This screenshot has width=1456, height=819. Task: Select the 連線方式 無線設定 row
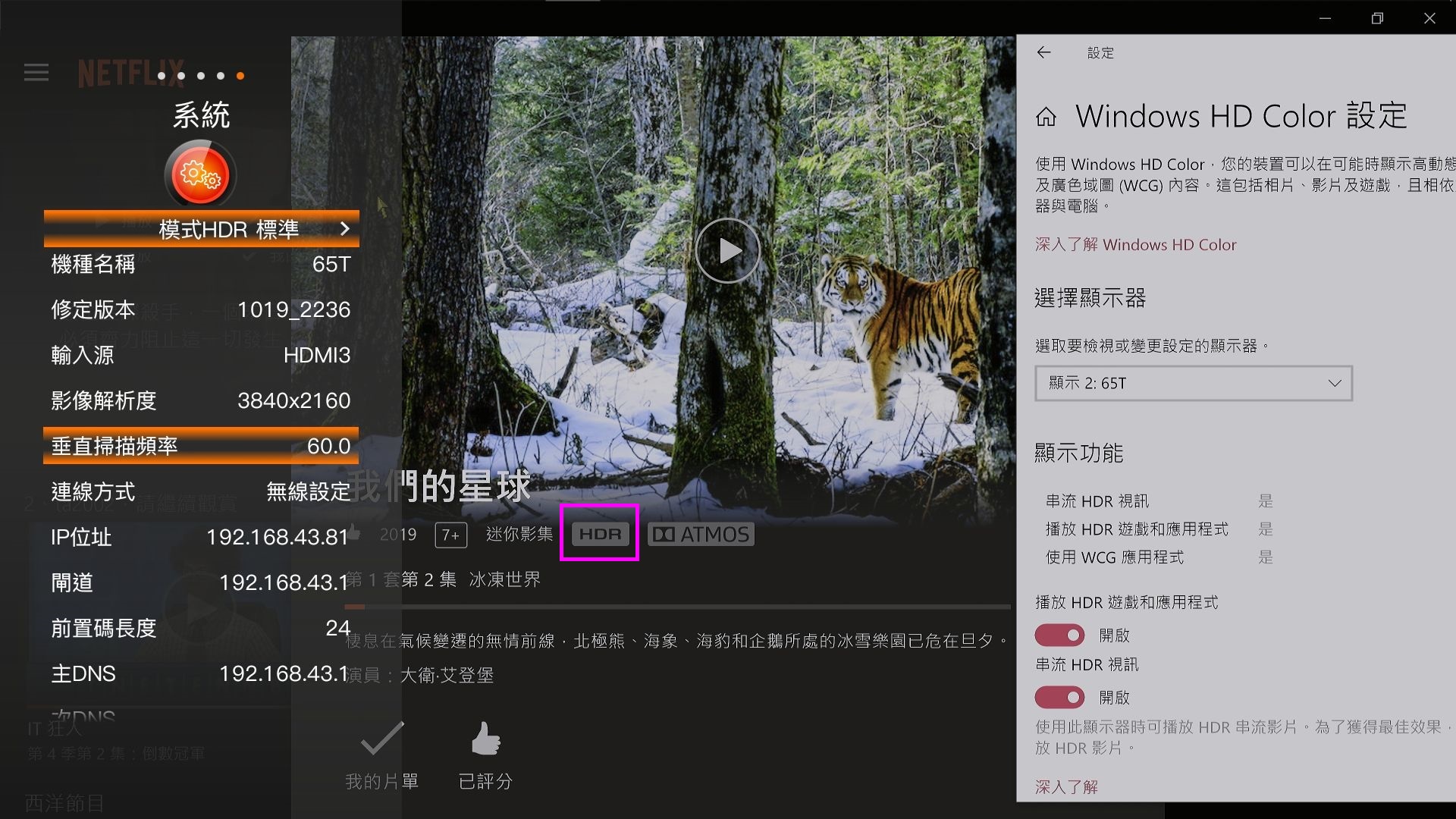pos(201,491)
